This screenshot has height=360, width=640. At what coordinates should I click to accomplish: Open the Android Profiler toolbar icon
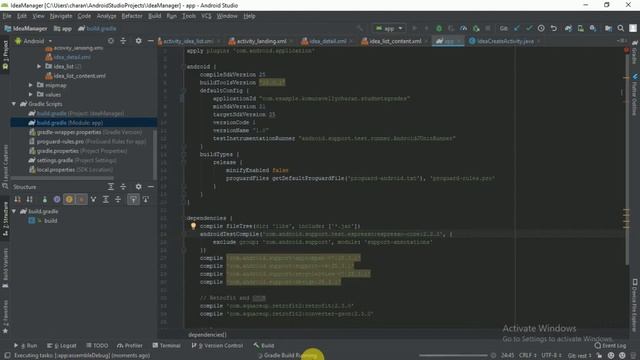[463, 28]
